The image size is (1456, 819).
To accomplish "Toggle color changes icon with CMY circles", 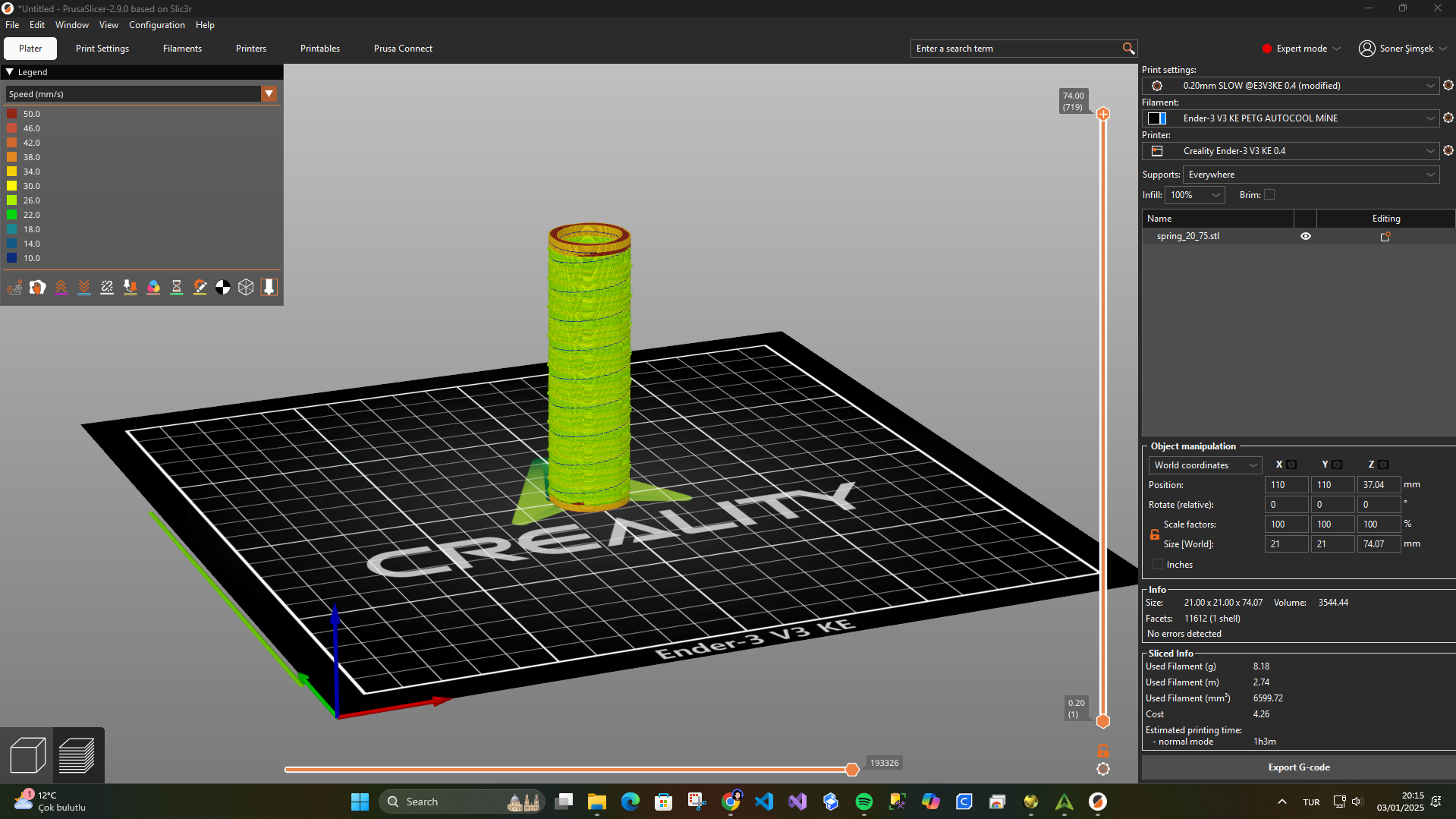I will (153, 287).
